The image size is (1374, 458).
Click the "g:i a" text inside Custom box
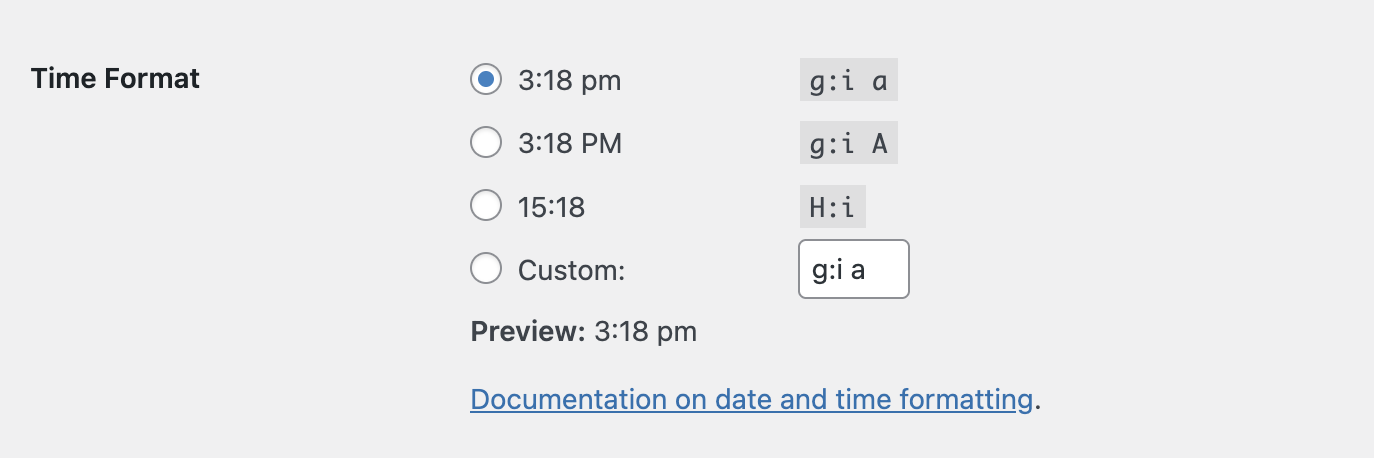(838, 270)
